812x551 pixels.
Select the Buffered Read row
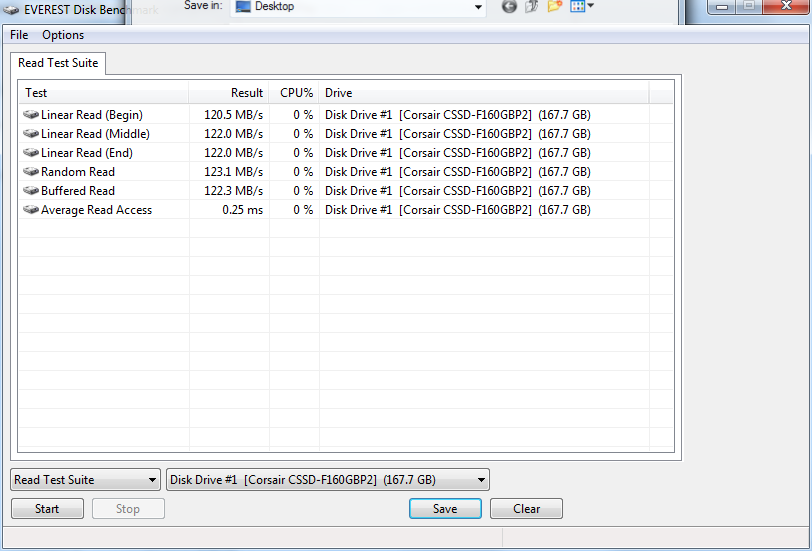click(x=346, y=191)
